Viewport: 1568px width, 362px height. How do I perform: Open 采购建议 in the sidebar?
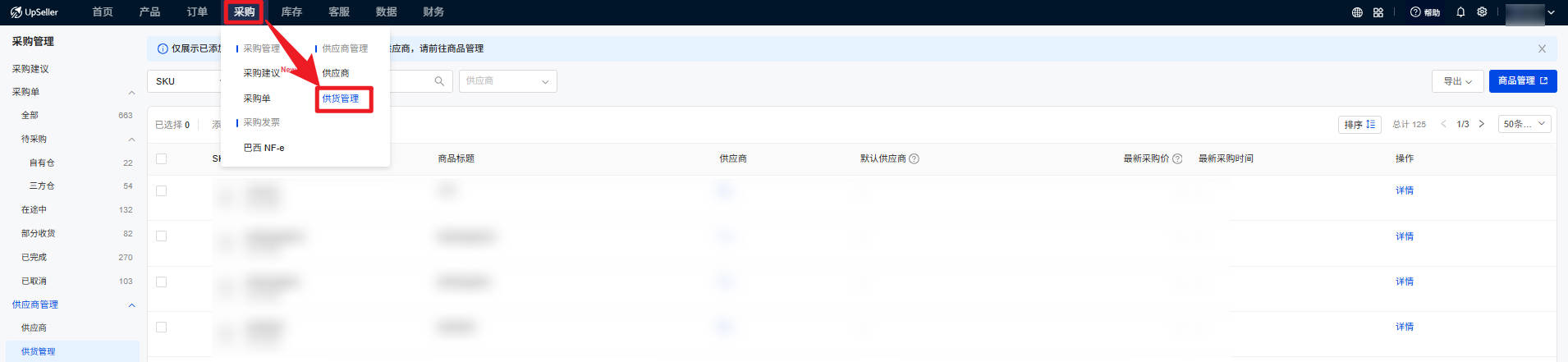pyautogui.click(x=30, y=69)
